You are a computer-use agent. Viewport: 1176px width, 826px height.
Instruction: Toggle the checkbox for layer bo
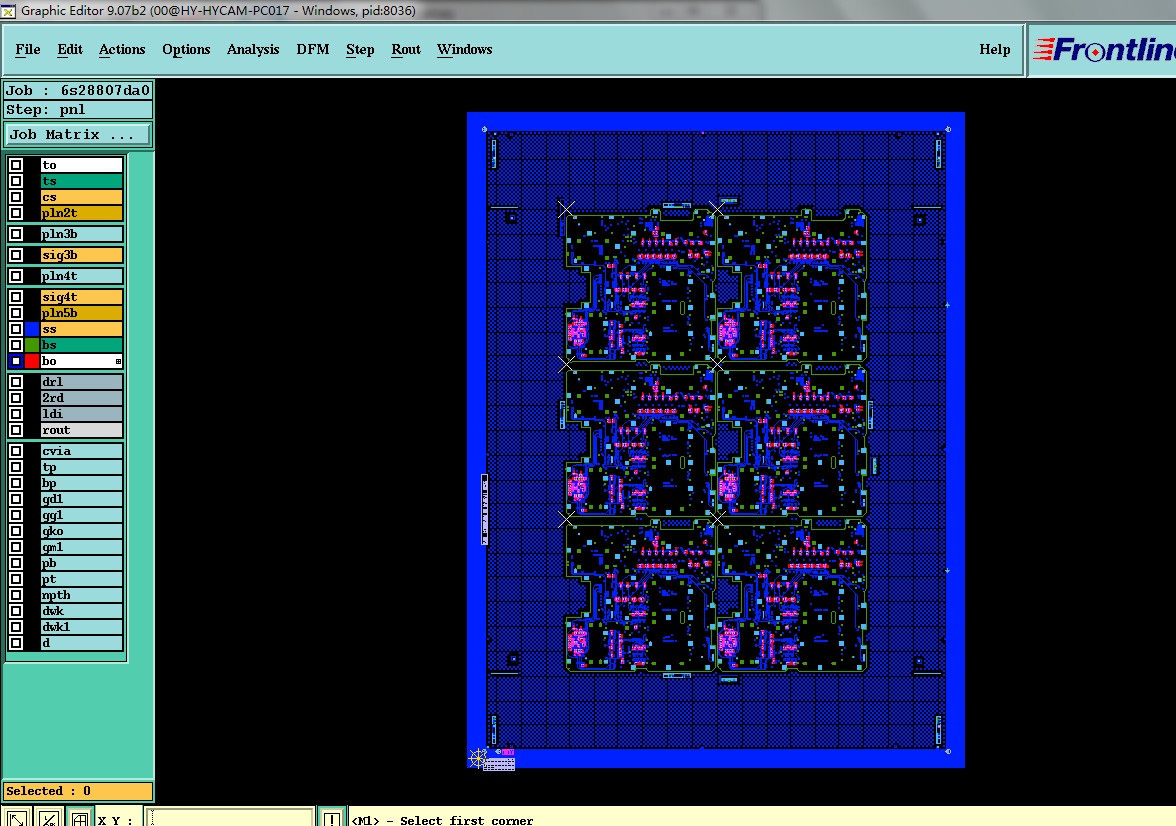pyautogui.click(x=16, y=361)
